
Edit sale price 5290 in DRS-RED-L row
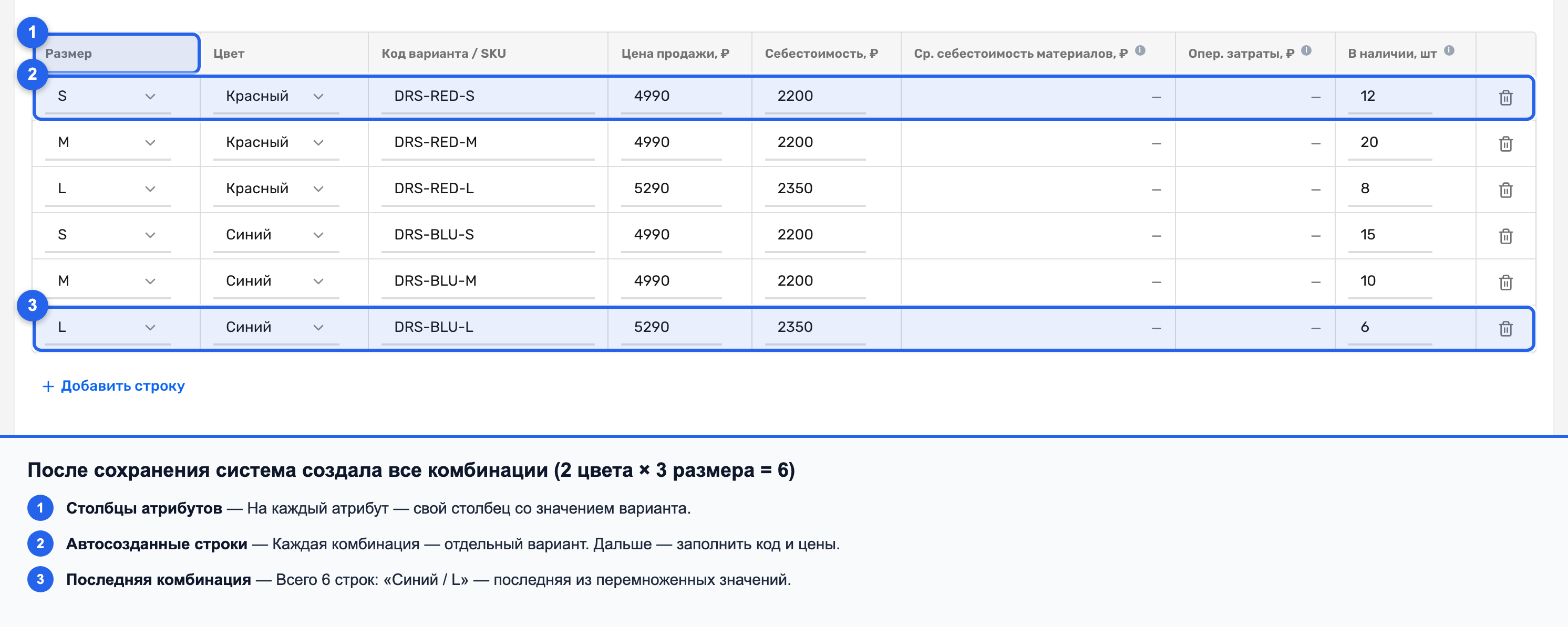672,189
